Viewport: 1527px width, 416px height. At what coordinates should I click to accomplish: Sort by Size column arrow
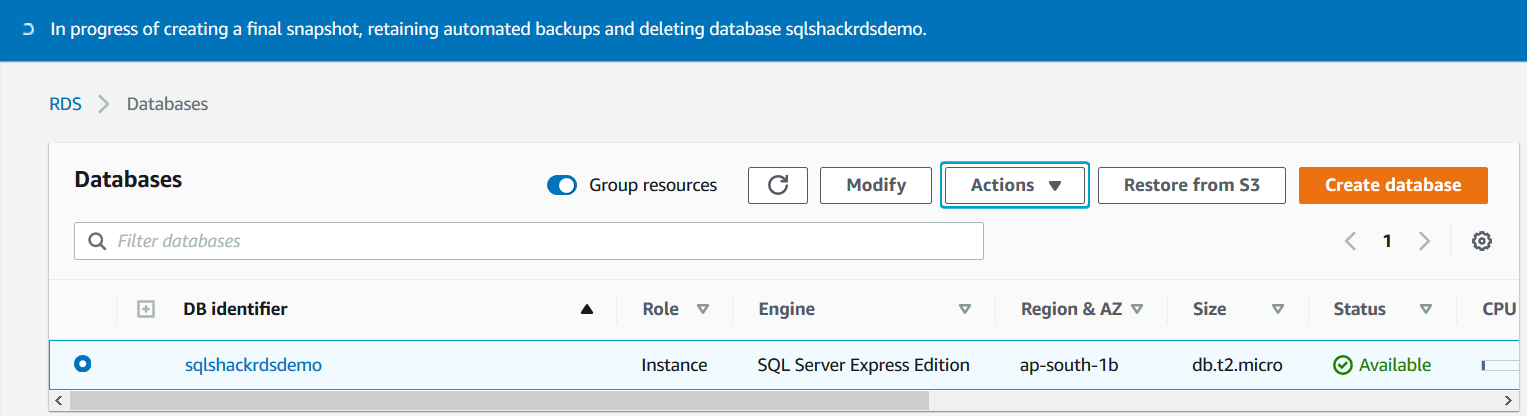[1277, 309]
